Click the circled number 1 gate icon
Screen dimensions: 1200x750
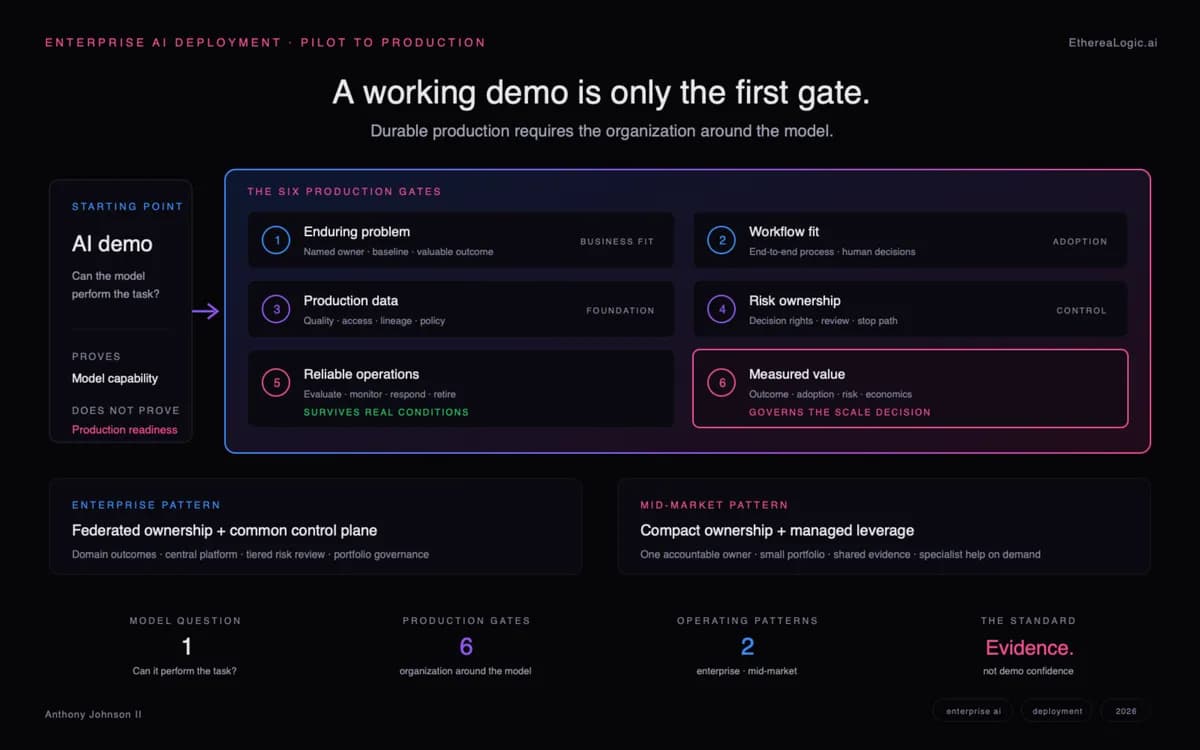[277, 240]
